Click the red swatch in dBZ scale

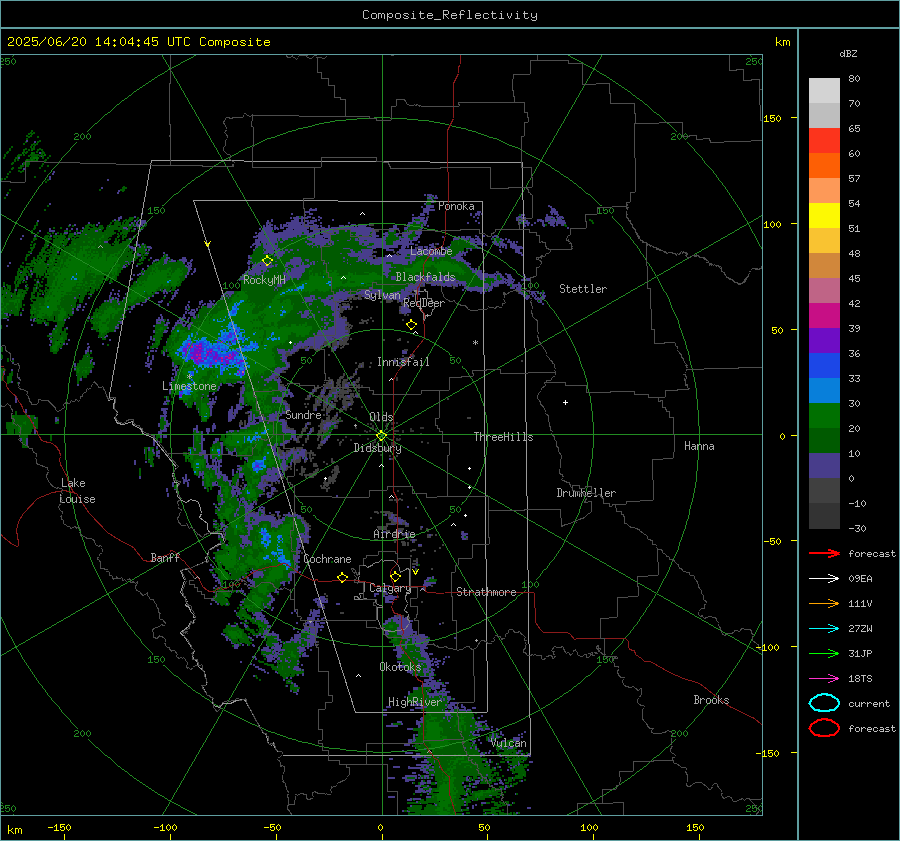coord(824,141)
